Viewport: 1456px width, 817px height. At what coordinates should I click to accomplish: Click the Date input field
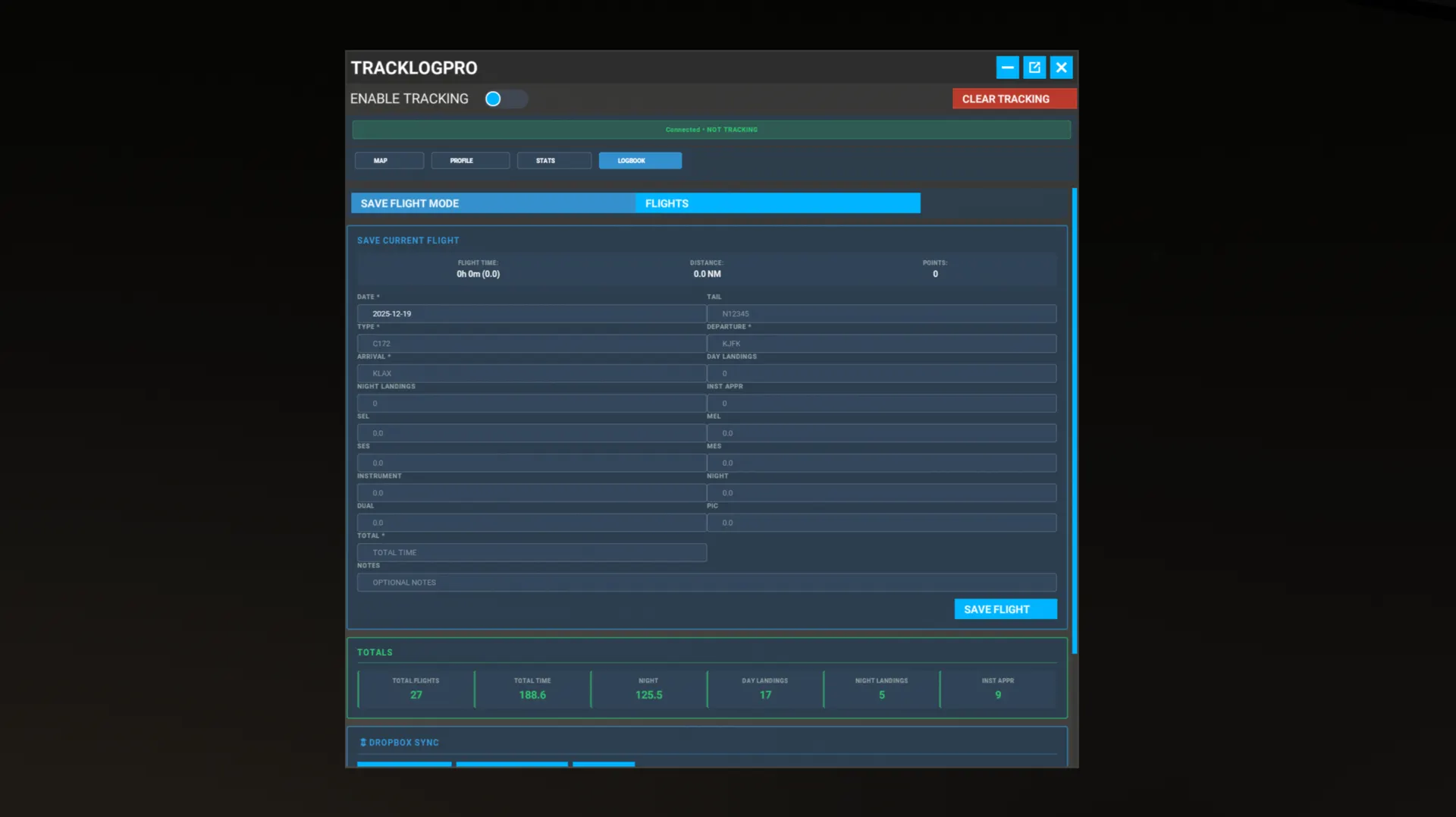click(531, 314)
